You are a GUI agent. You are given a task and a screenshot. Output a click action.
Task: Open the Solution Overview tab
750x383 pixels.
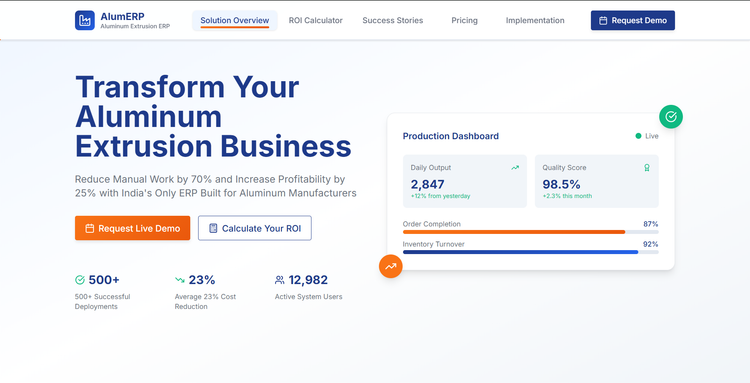pyautogui.click(x=235, y=21)
